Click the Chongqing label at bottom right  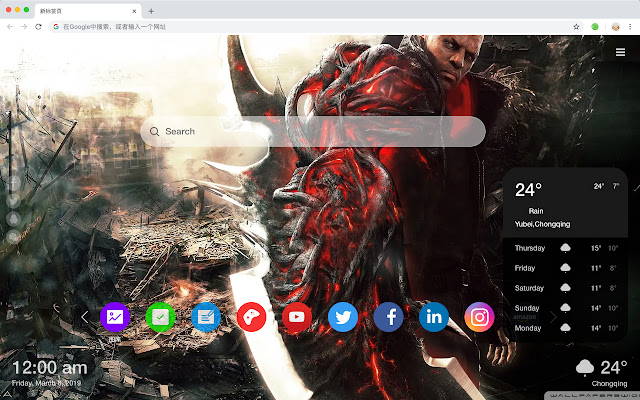(609, 384)
